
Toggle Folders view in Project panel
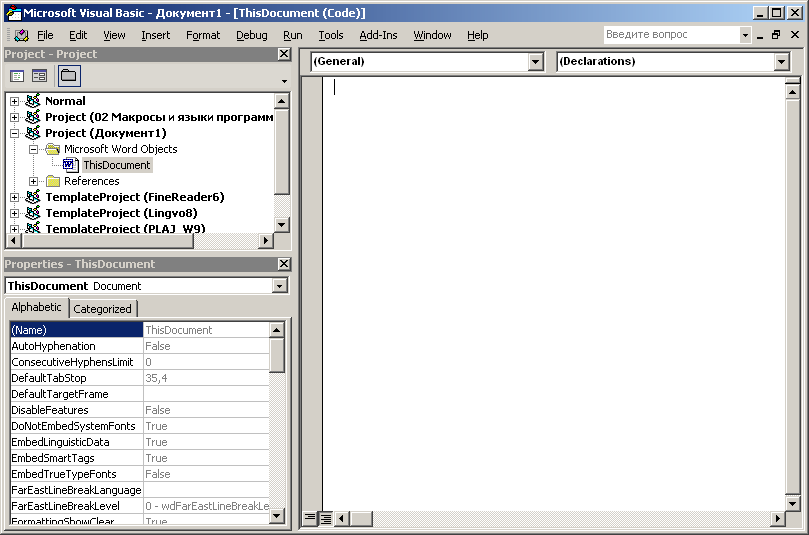tap(69, 76)
